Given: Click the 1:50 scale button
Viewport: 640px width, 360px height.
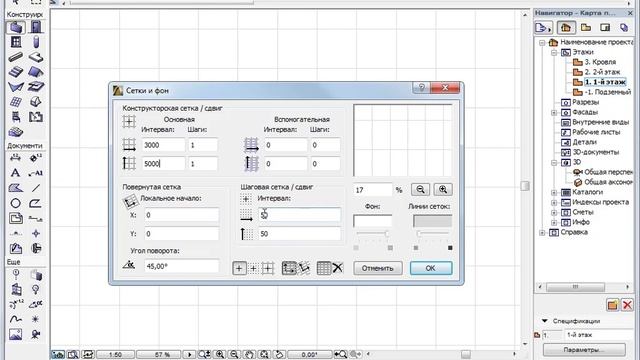Looking at the screenshot, I should 115,354.
